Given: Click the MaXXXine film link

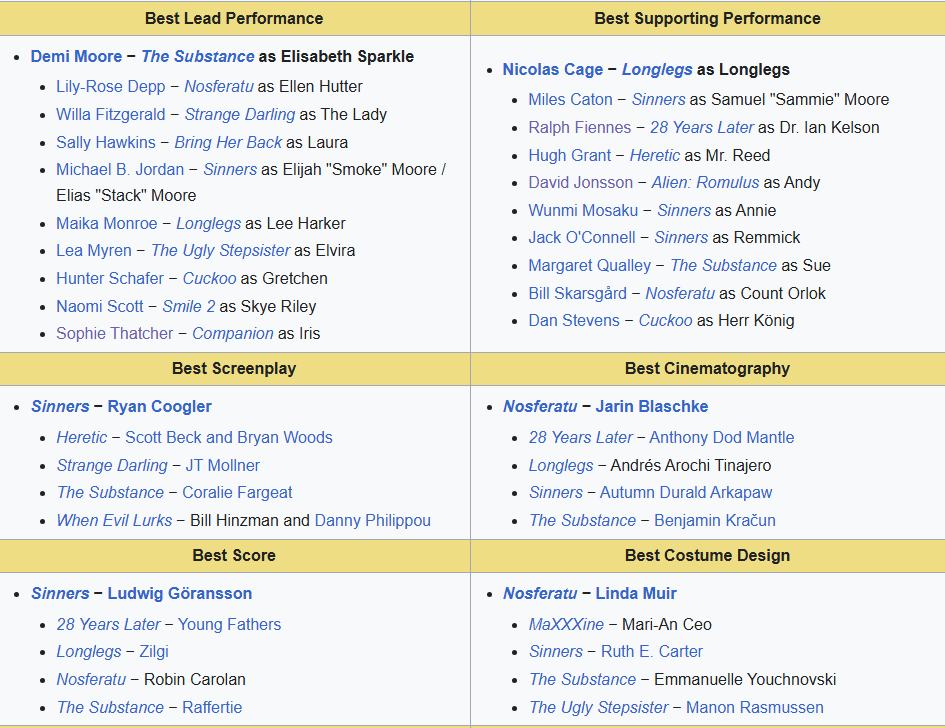Looking at the screenshot, I should point(567,625).
